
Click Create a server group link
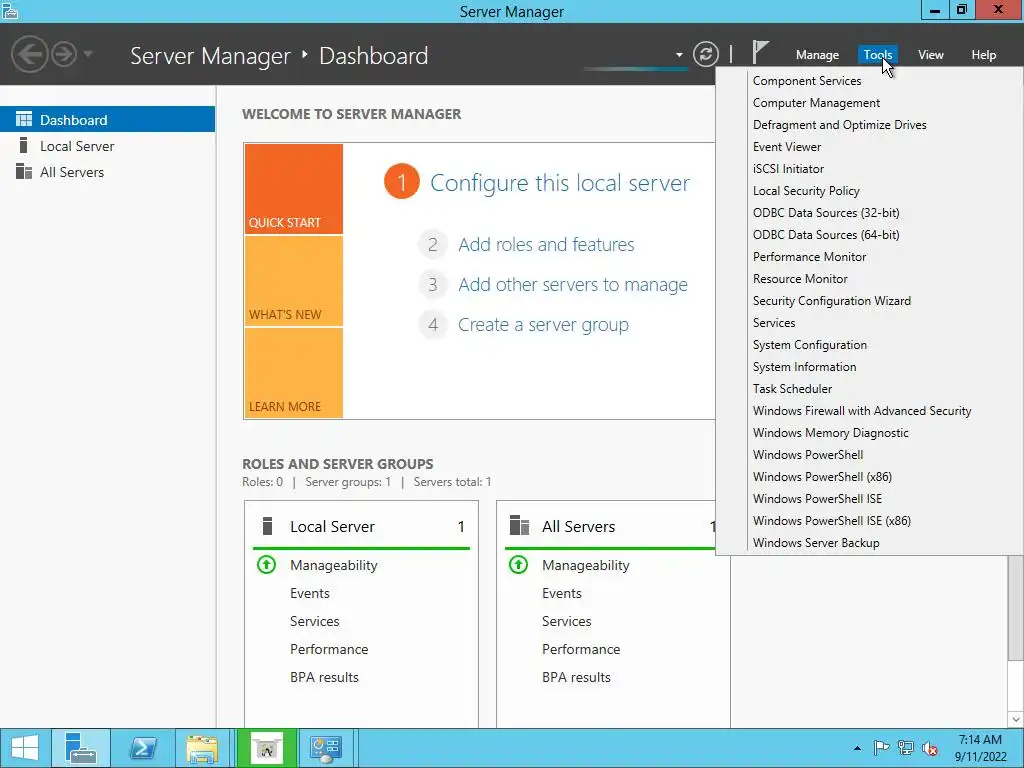(543, 325)
